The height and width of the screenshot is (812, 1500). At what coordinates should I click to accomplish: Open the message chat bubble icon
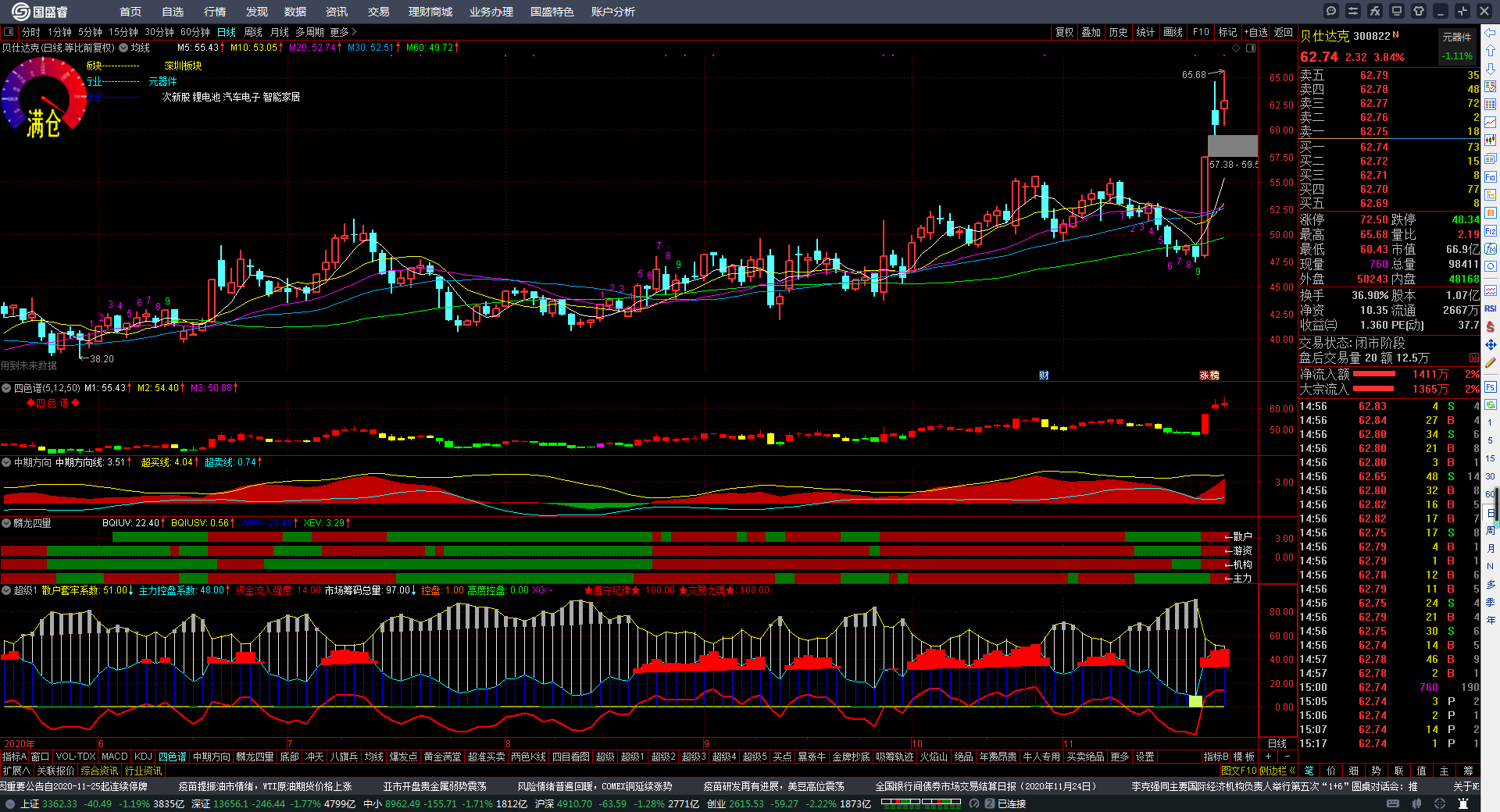1331,11
